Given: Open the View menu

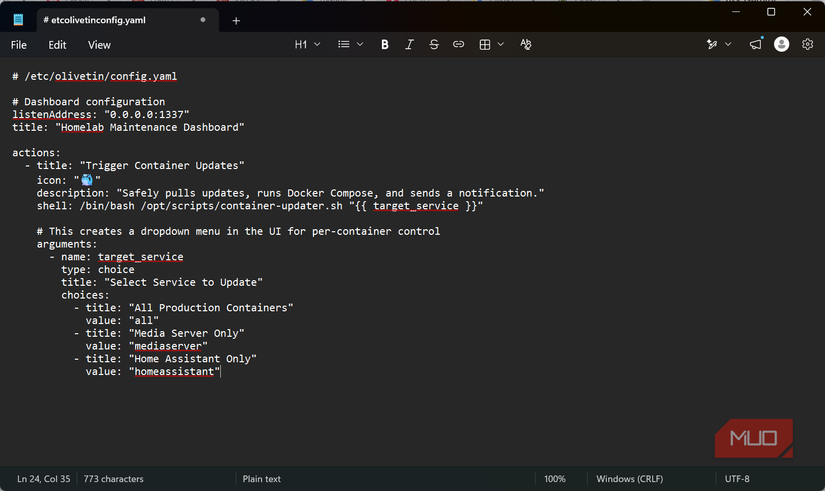Looking at the screenshot, I should [x=99, y=45].
